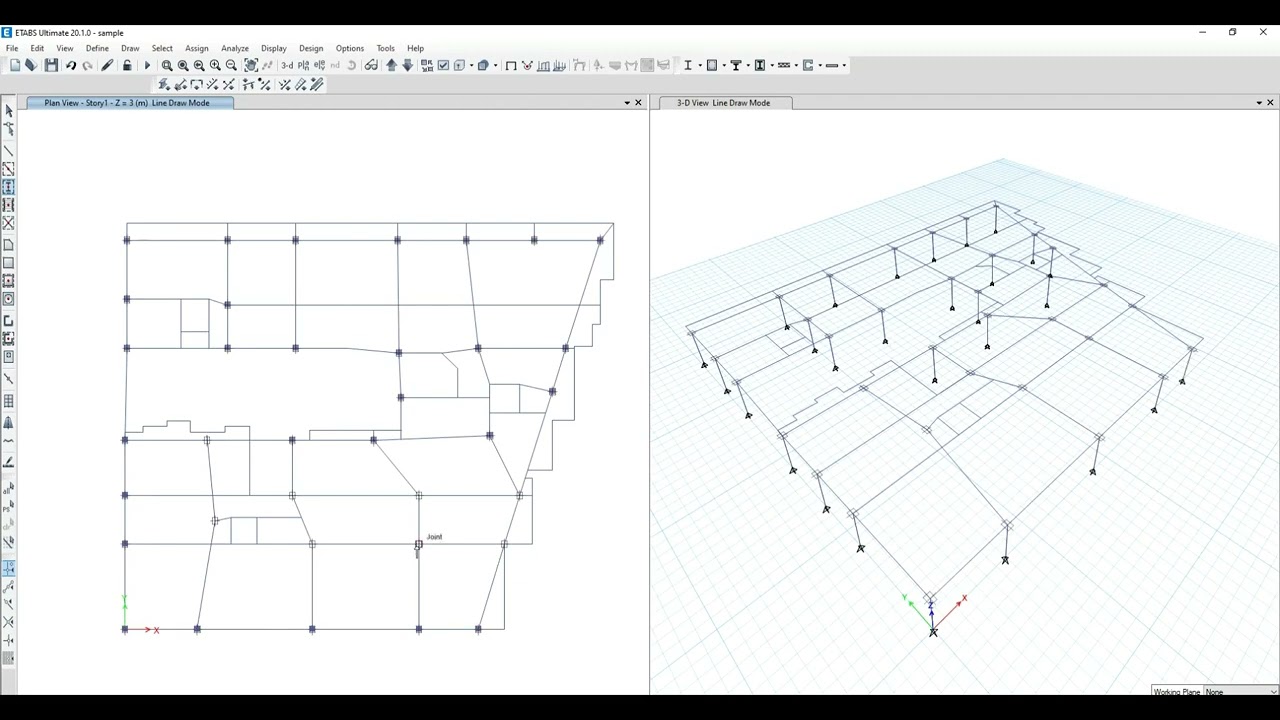
Task: Select the Quick Draw Braces tool
Action: tap(9, 223)
